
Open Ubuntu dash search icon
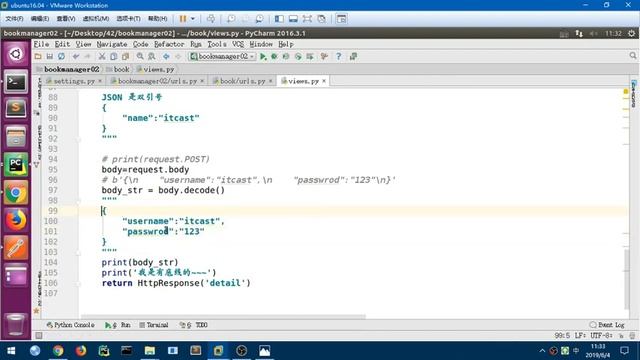tap(16, 54)
